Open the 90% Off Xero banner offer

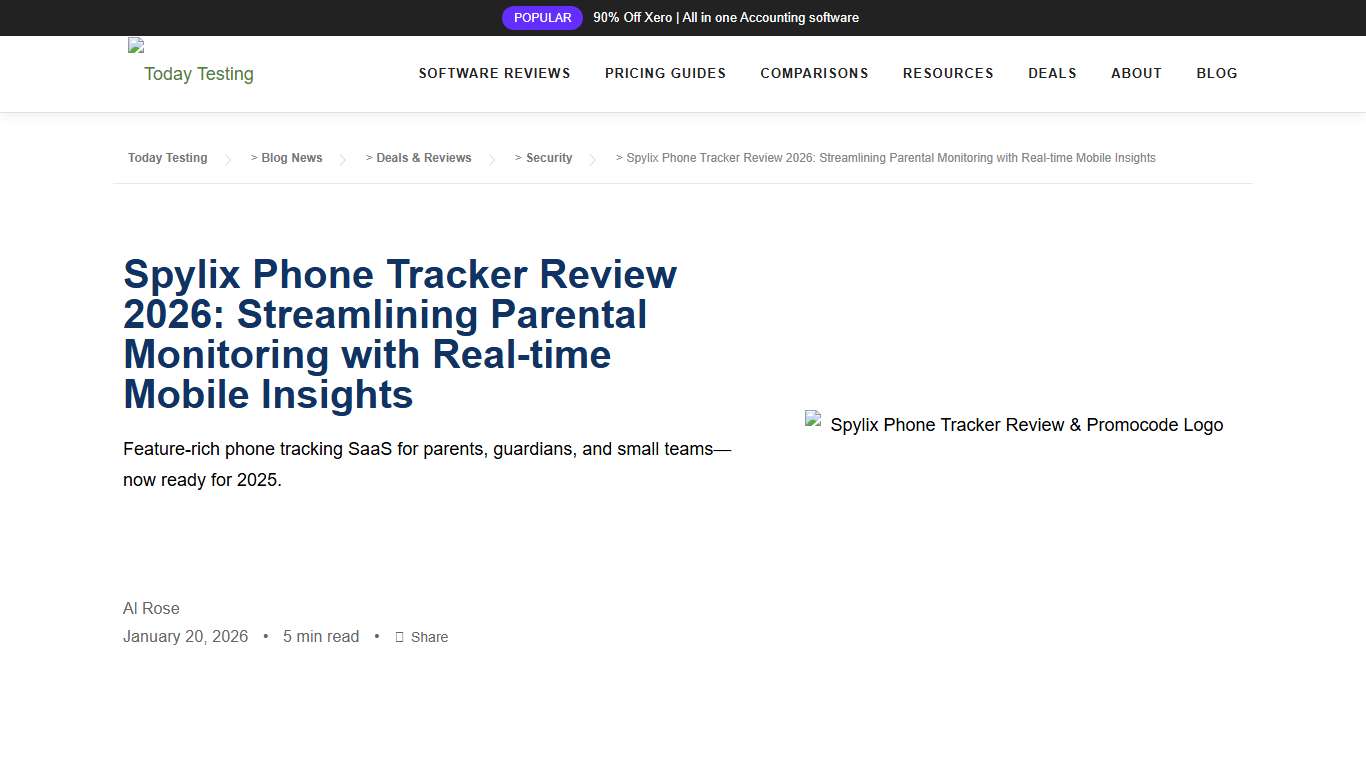726,17
